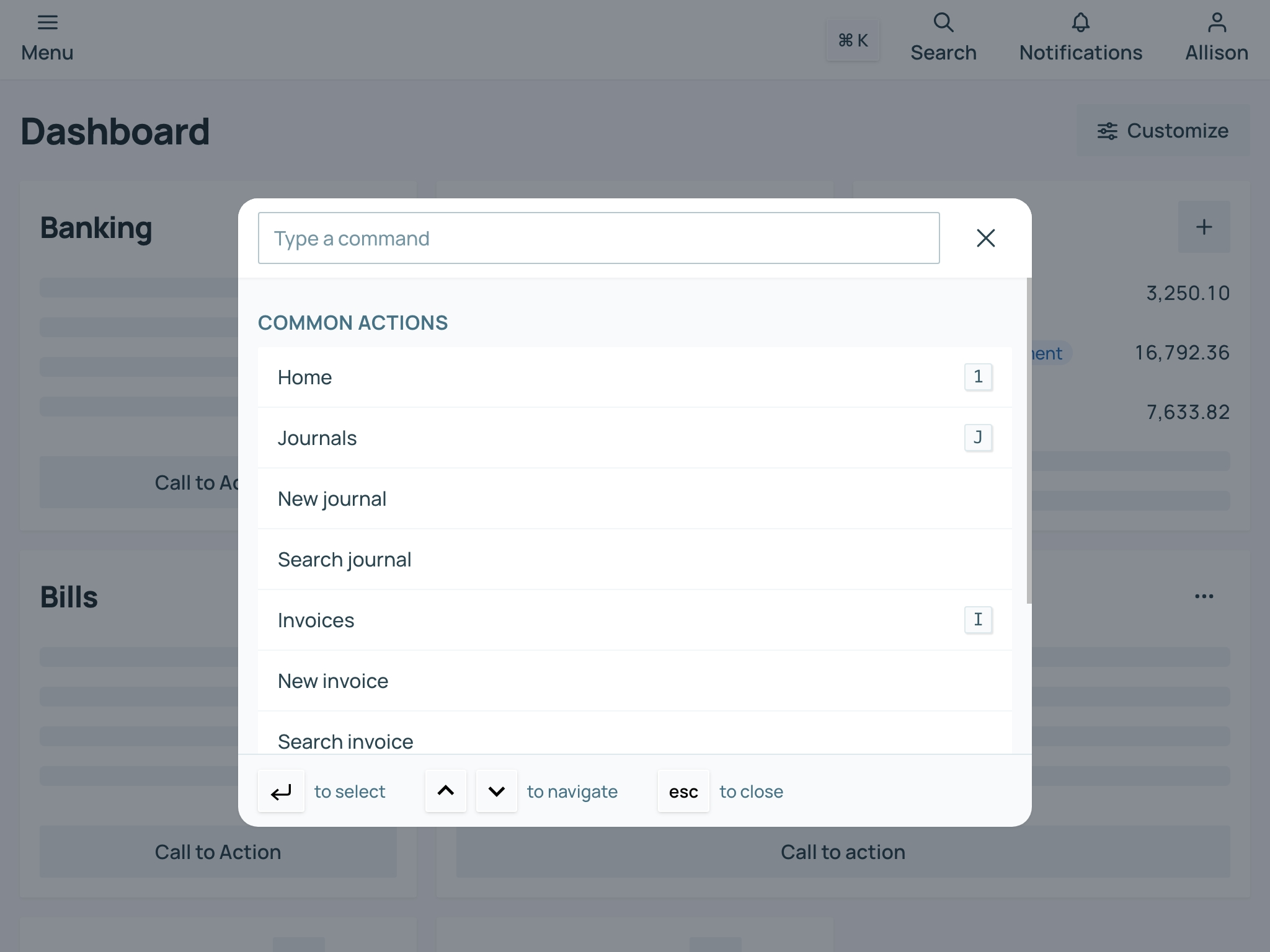
Task: Click the esc key hint
Action: [683, 791]
